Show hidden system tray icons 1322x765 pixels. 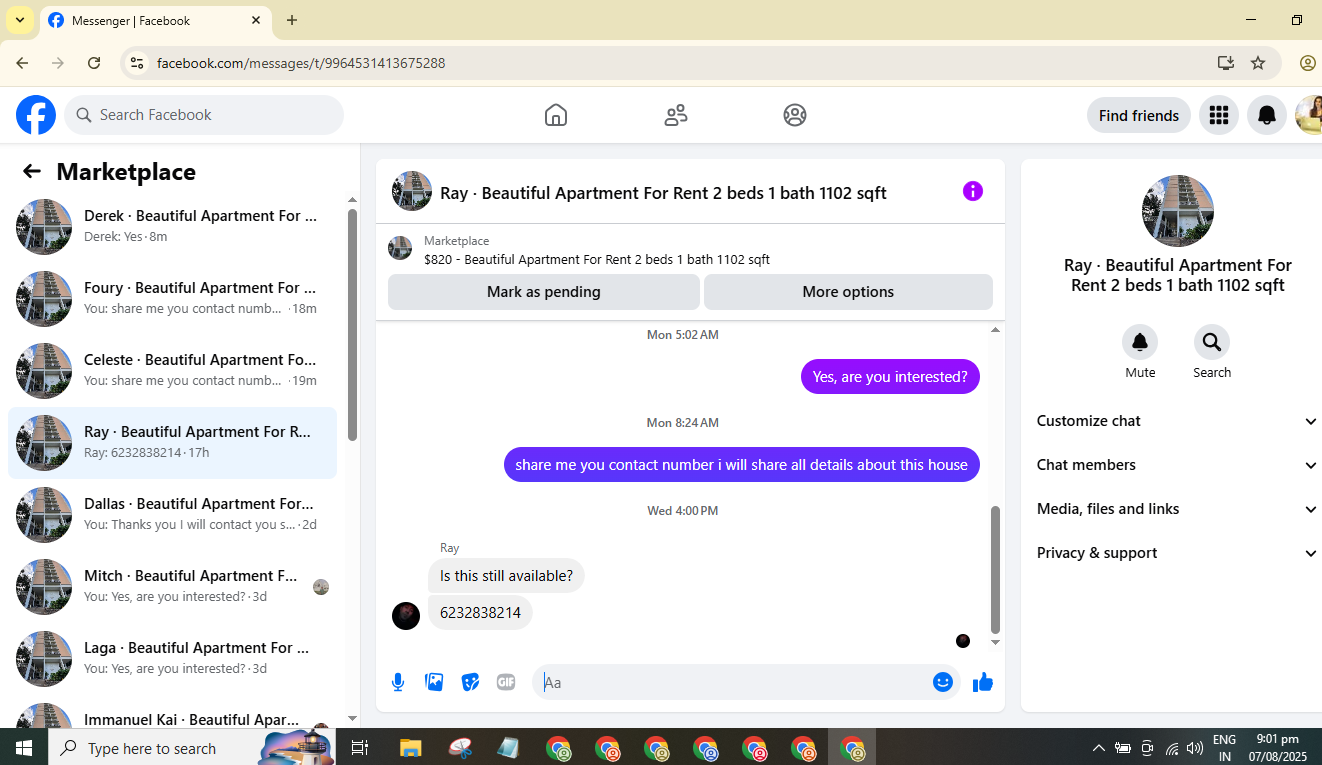(1098, 748)
